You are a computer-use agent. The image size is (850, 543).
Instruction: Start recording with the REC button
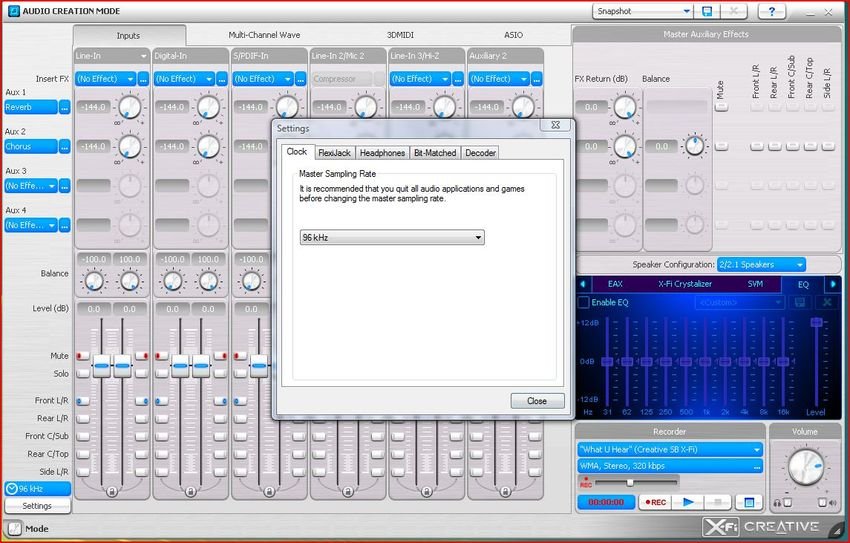click(x=655, y=502)
